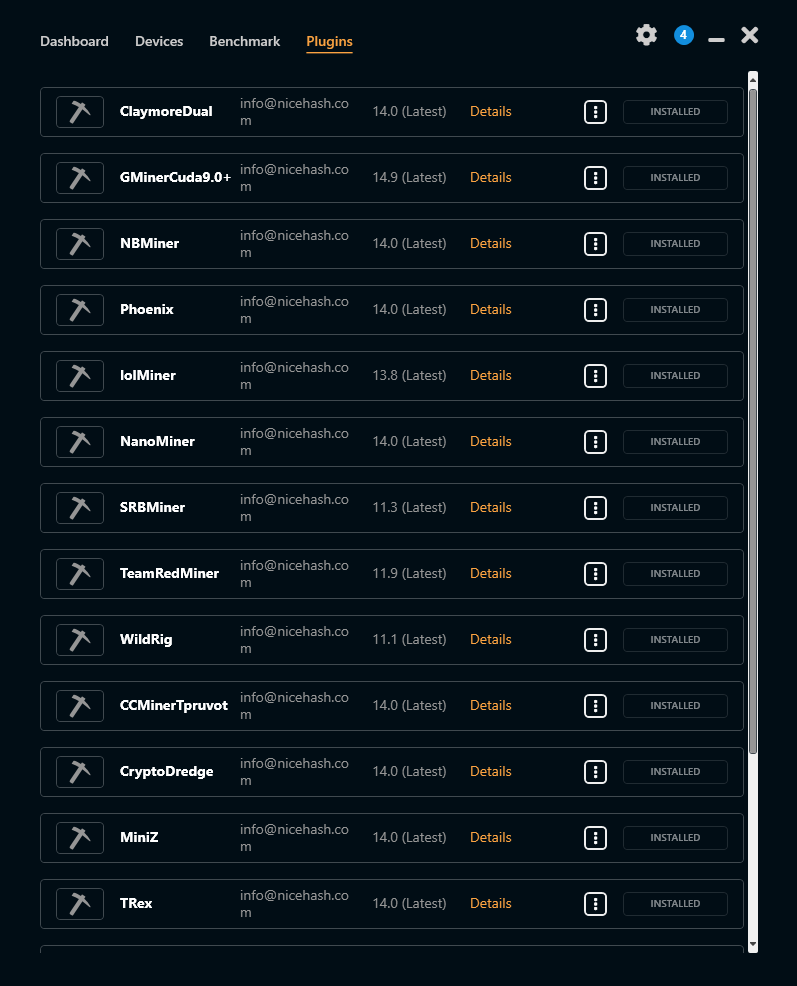Click the INSTALLED button for CCMinerTpruvot

point(675,706)
